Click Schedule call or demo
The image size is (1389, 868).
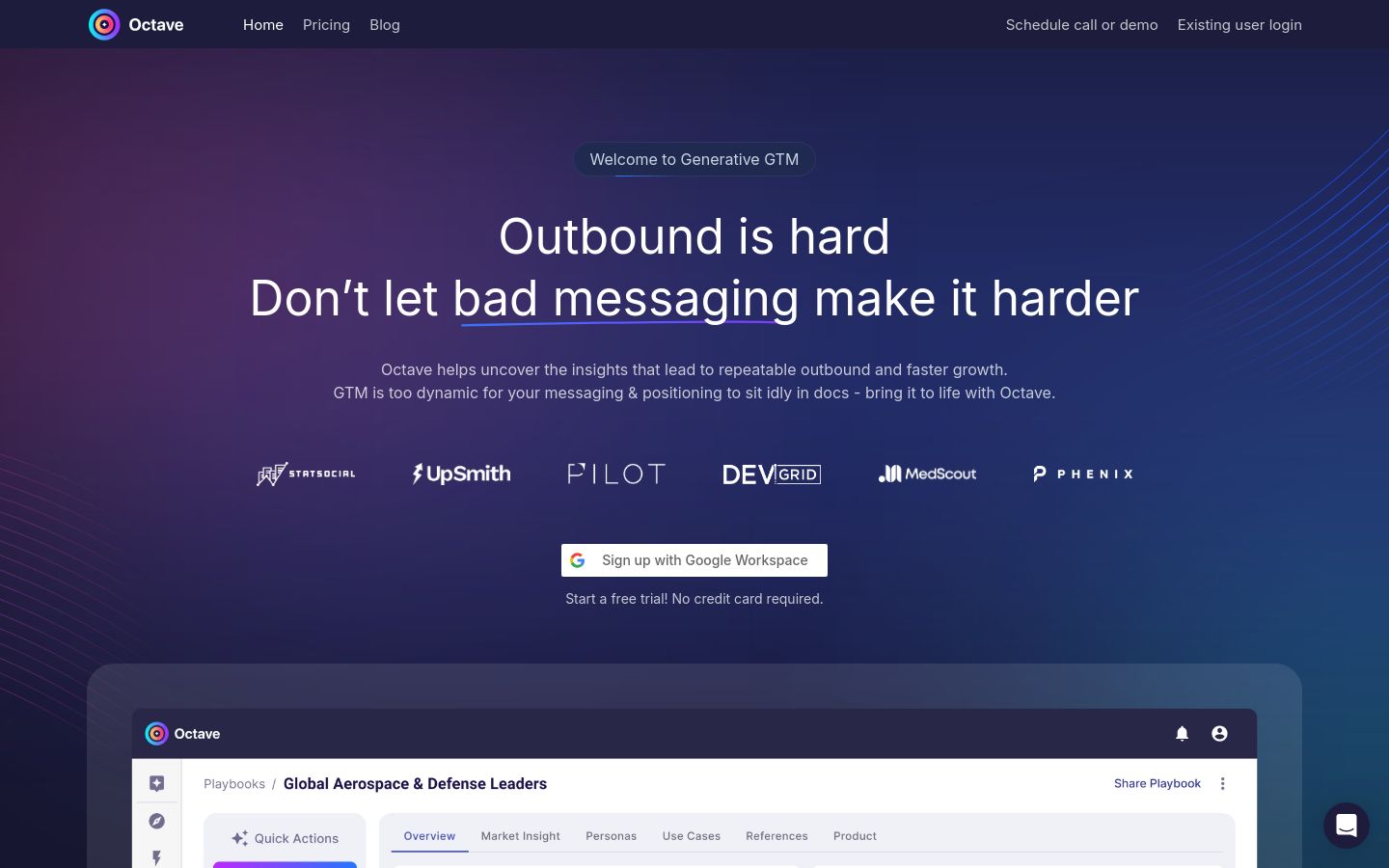1081,25
